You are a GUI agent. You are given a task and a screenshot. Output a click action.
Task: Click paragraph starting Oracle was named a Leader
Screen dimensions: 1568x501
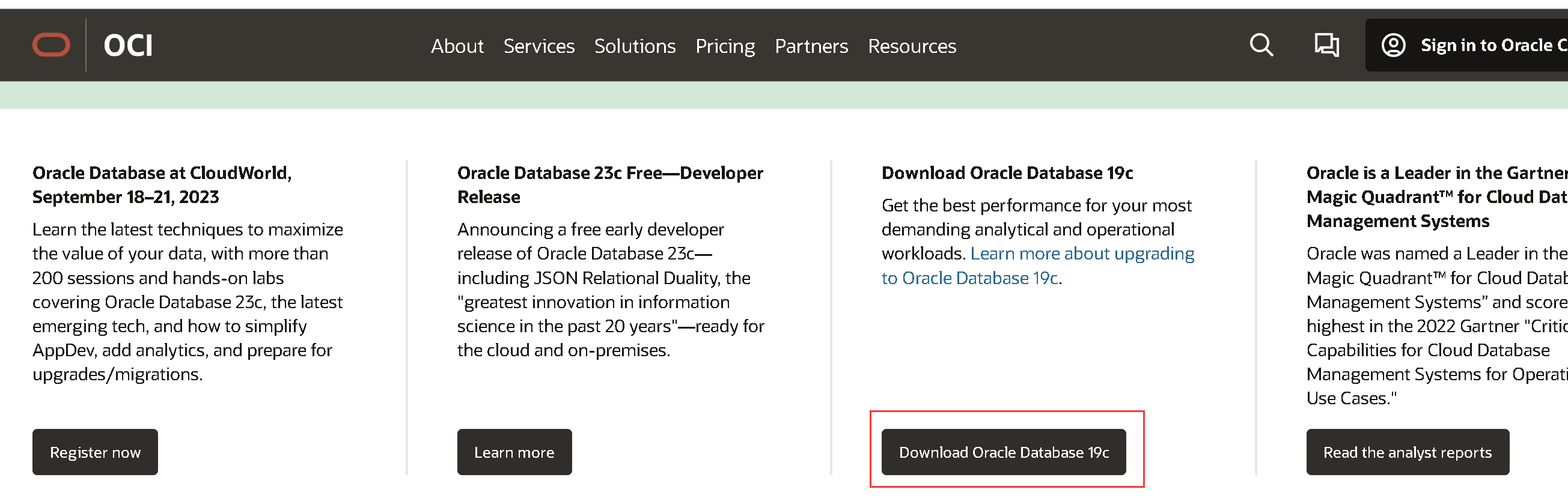[x=1437, y=326]
